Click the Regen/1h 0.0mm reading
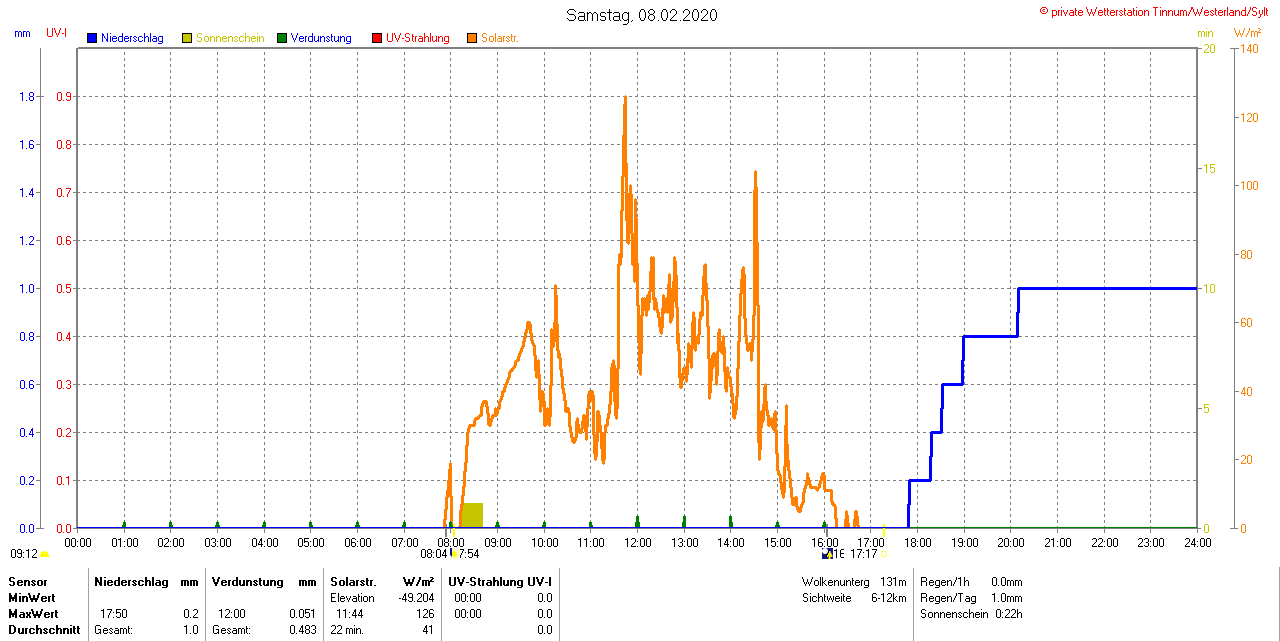The width and height of the screenshot is (1280, 641). tap(971, 582)
